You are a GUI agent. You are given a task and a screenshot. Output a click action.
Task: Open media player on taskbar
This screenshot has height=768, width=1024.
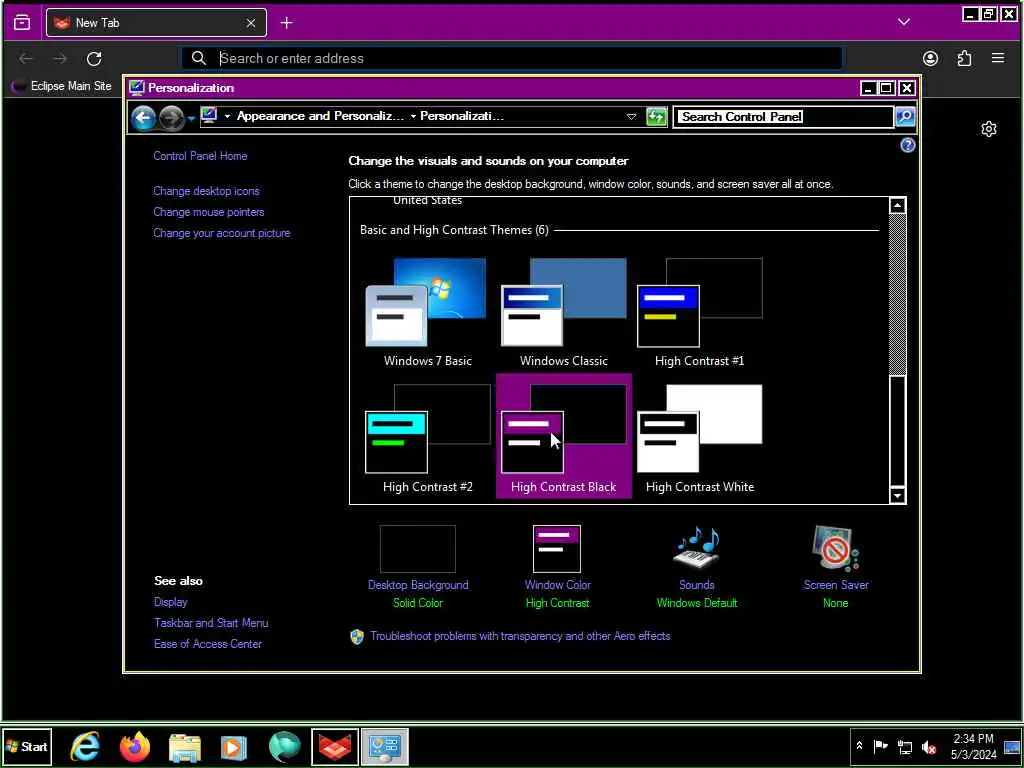tap(234, 746)
